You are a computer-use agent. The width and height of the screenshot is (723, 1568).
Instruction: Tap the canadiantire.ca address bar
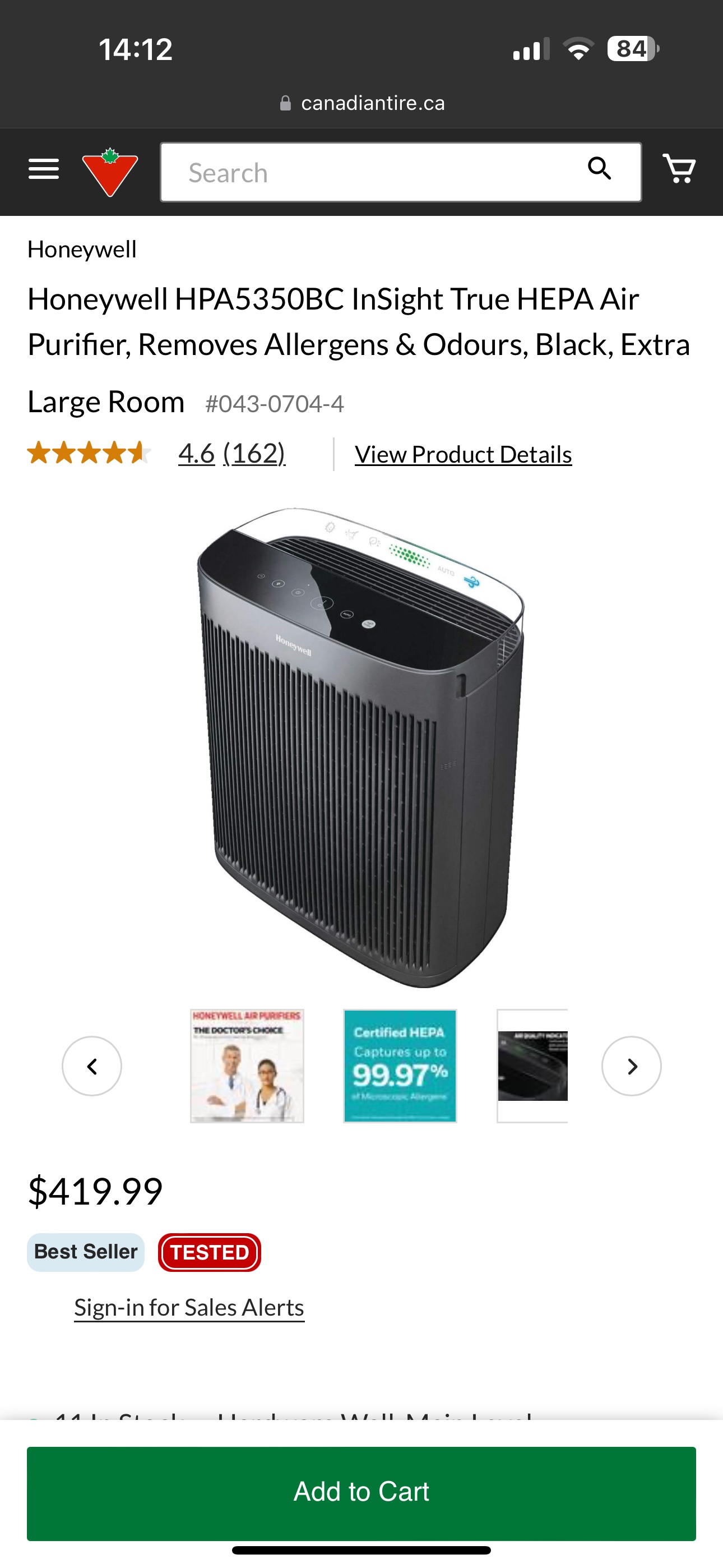[361, 103]
